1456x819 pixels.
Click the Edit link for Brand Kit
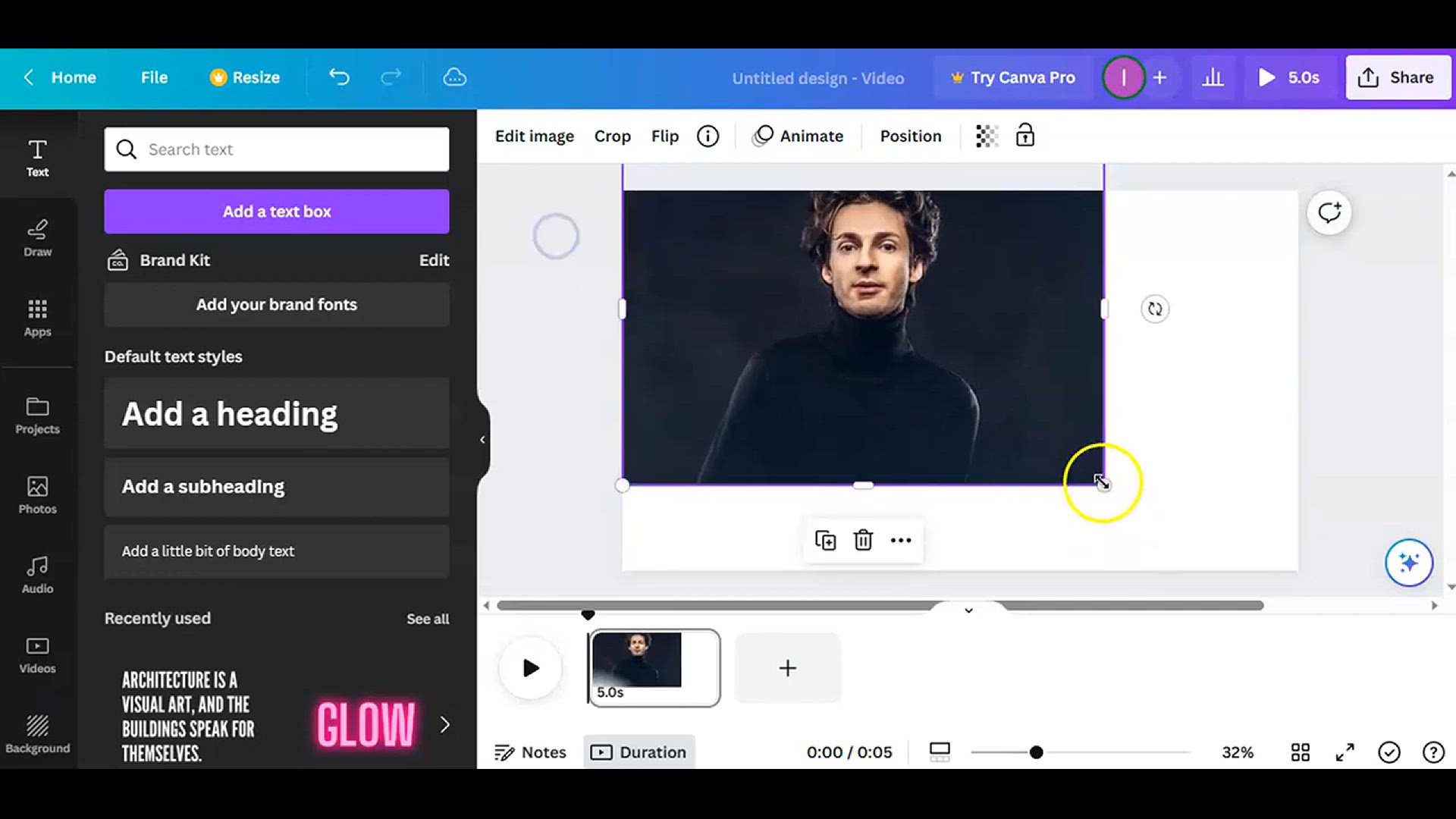click(x=435, y=260)
